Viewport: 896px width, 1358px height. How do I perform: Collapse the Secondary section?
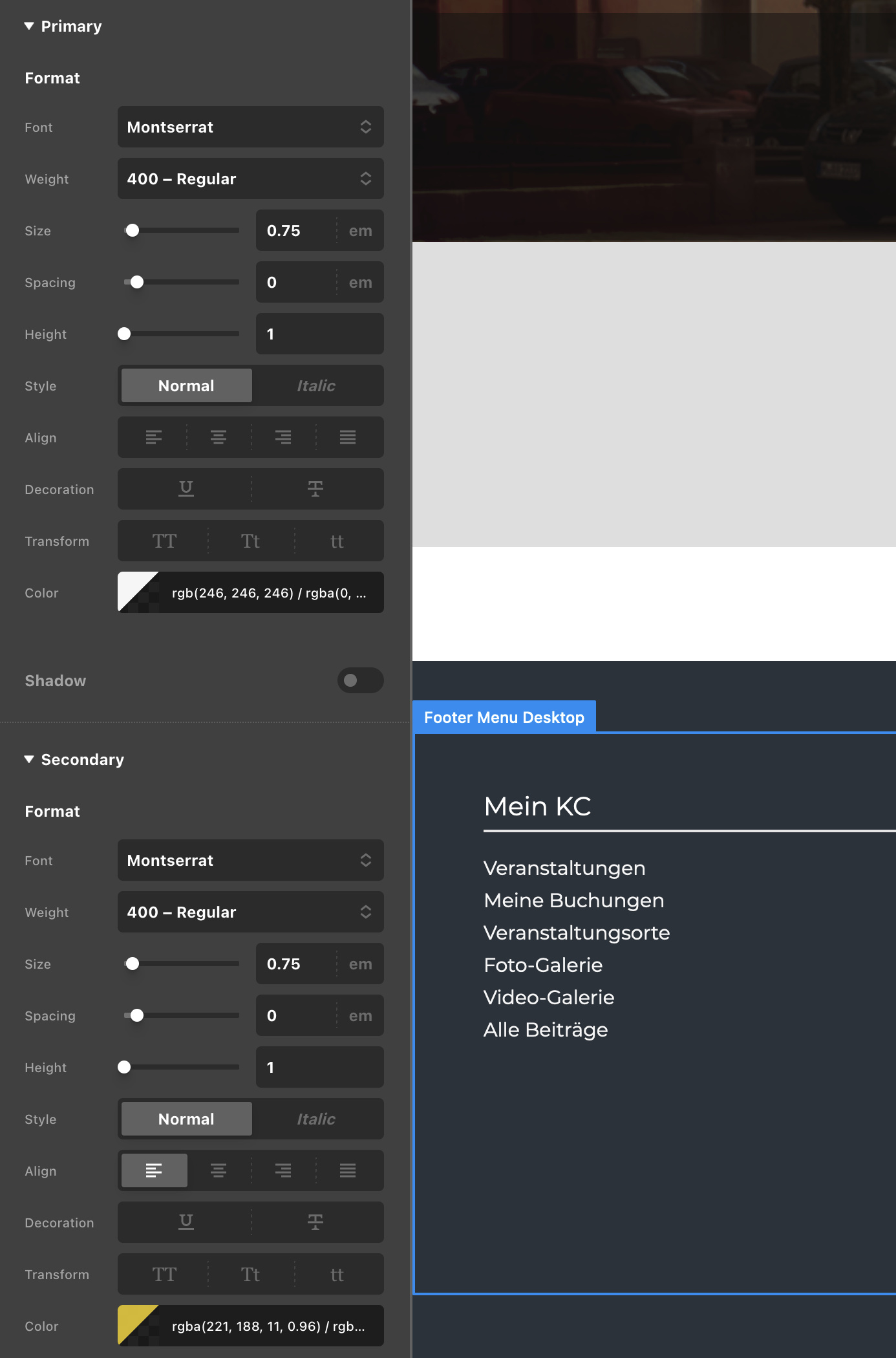pos(29,760)
